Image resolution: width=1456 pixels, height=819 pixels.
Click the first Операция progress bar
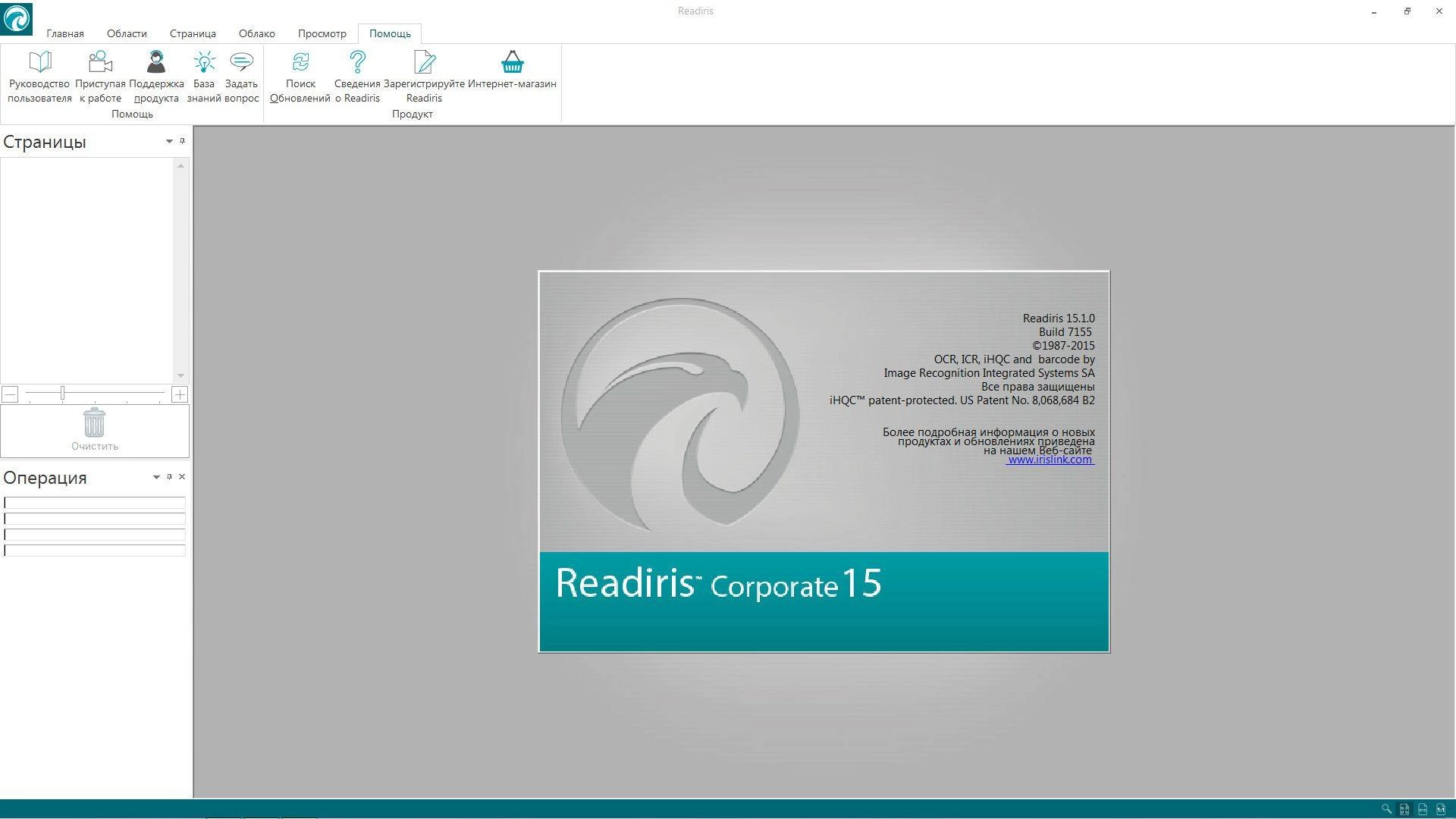[95, 503]
